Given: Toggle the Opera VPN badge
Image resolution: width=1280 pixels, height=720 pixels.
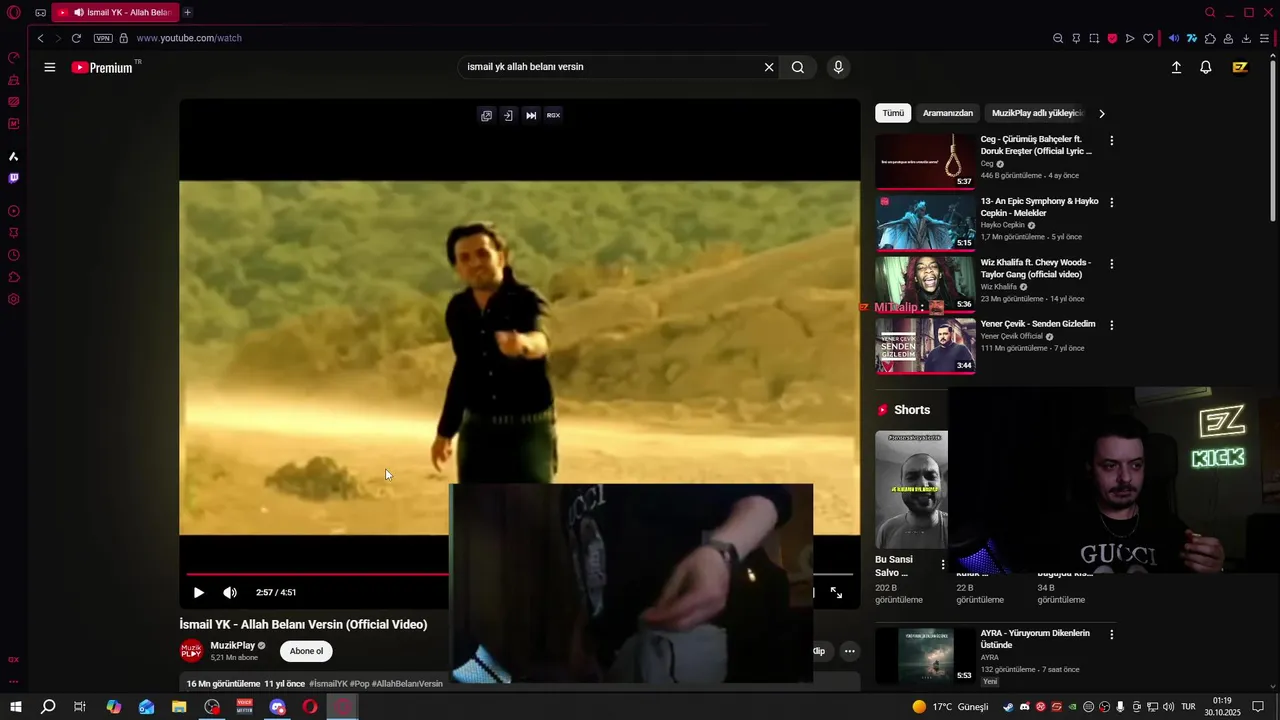Looking at the screenshot, I should tap(103, 38).
